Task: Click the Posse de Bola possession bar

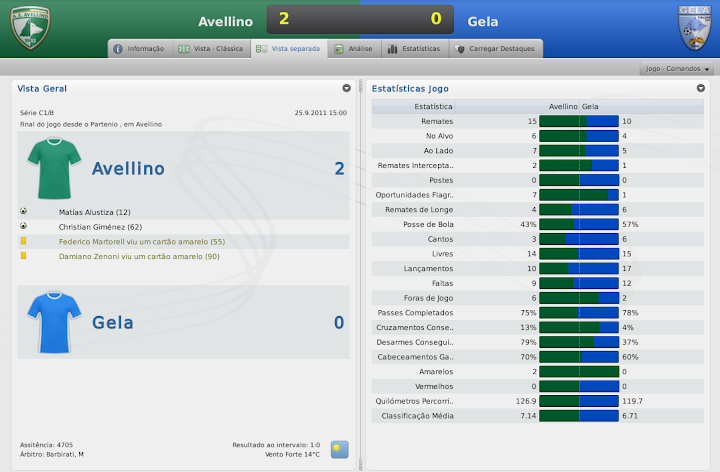Action: [x=578, y=224]
